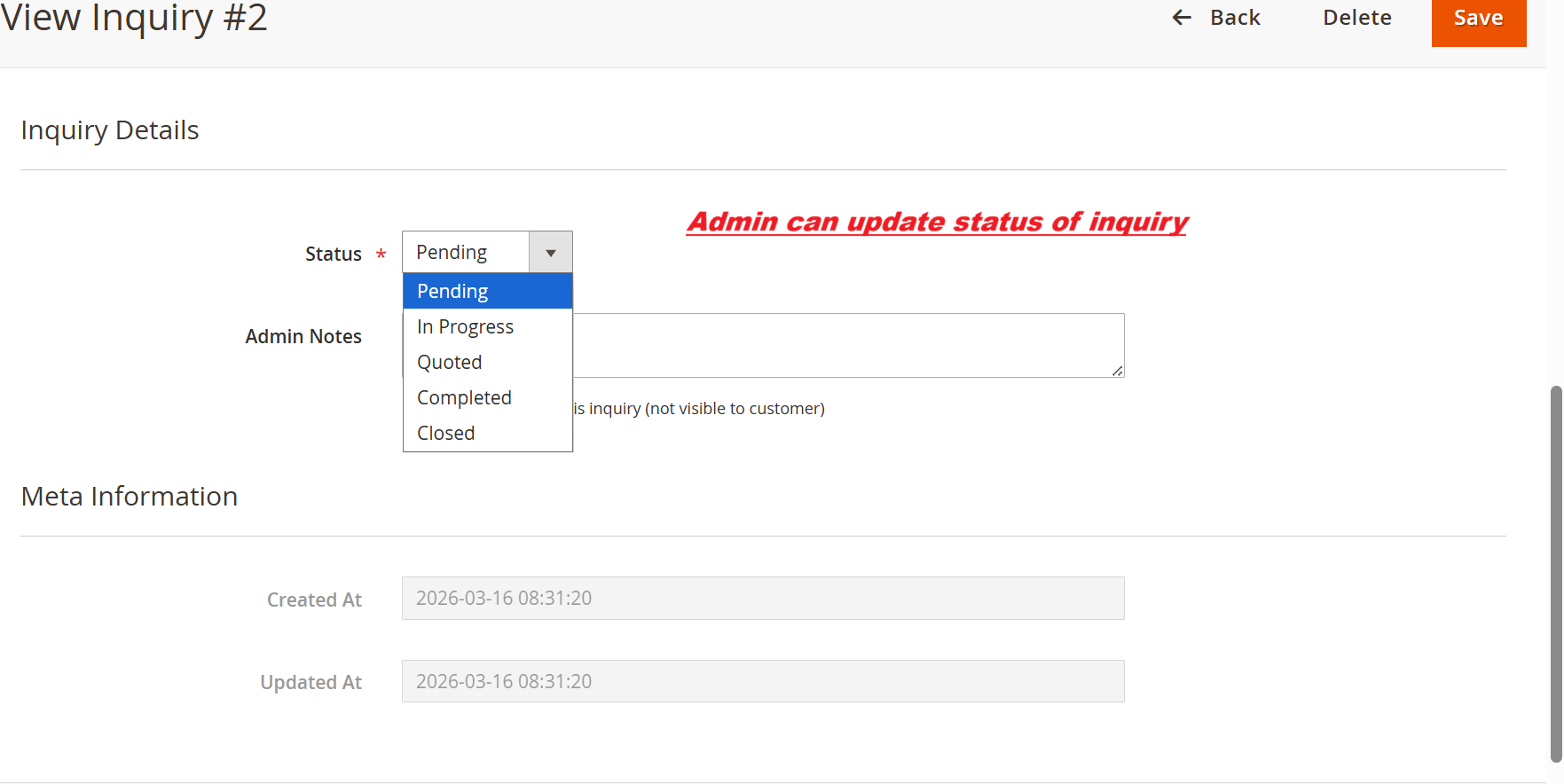1564x784 pixels.
Task: Click the Created At timestamp field
Action: [762, 599]
